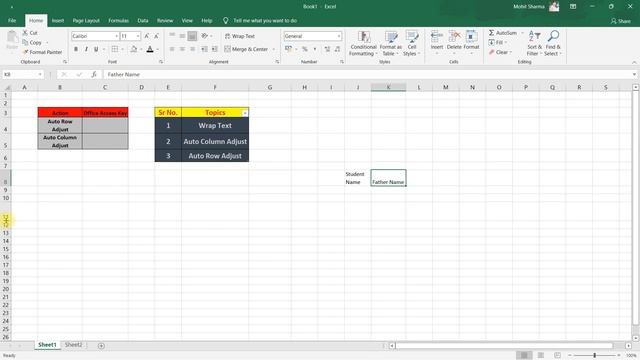640x360 pixels.
Task: Click AutoSum
Action: coord(502,33)
